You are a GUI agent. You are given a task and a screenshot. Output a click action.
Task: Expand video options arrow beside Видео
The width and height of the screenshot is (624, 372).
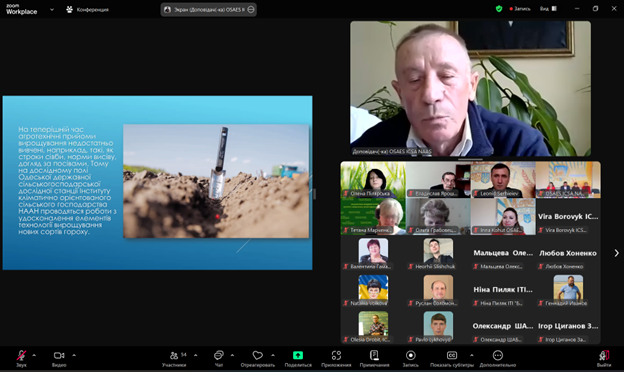[74, 355]
